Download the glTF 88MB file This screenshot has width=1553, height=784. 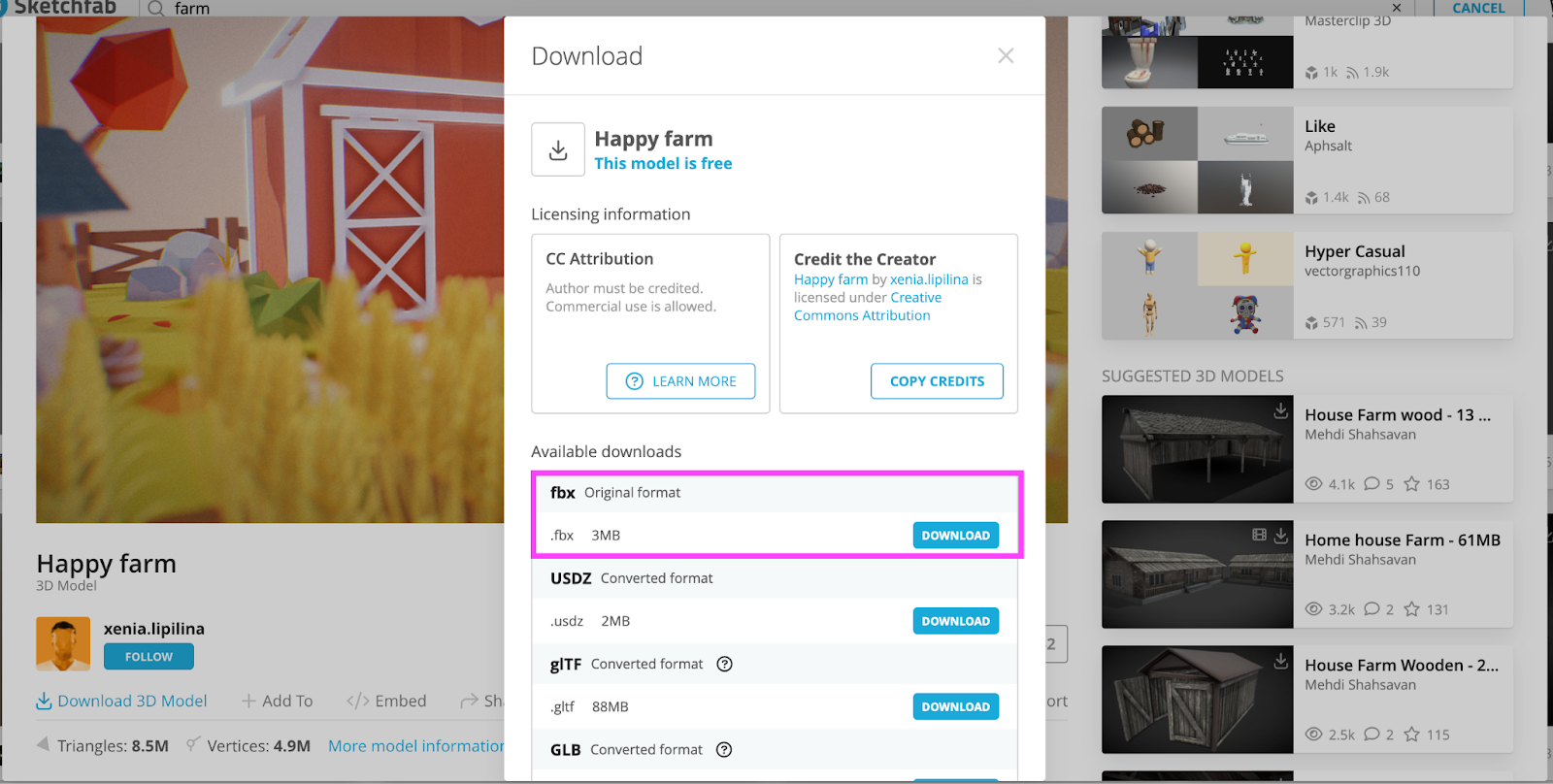coord(955,707)
